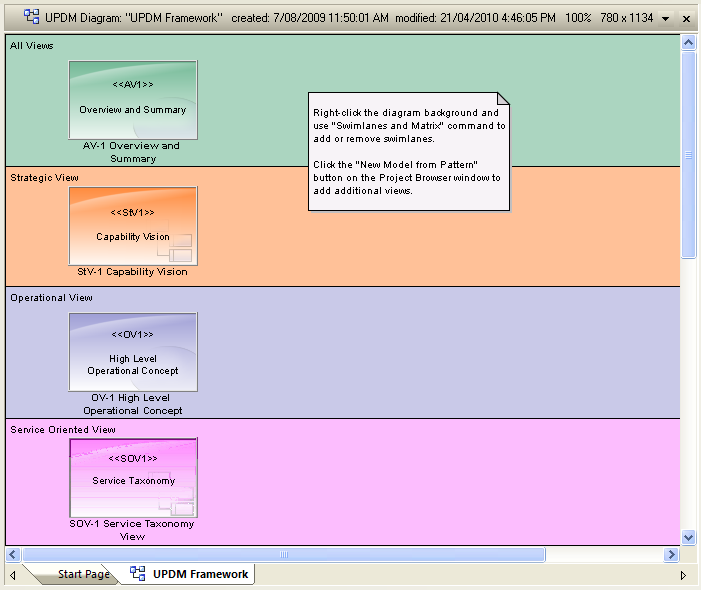Click the horizontal scrollbar left arrow
This screenshot has width=701, height=590.
tap(13, 554)
